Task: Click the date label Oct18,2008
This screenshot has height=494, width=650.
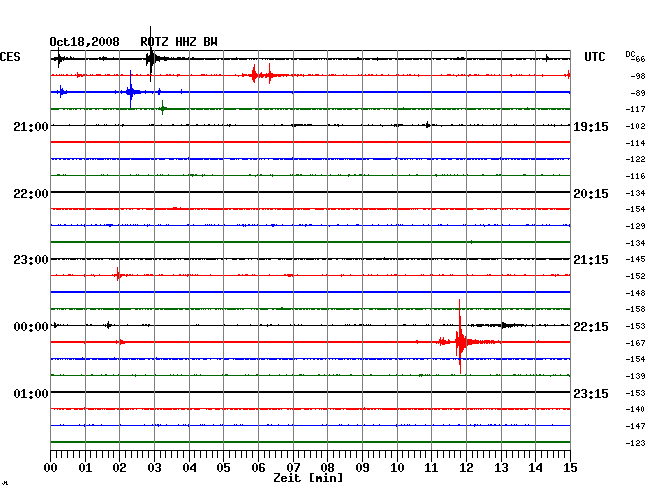Action: pyautogui.click(x=84, y=42)
